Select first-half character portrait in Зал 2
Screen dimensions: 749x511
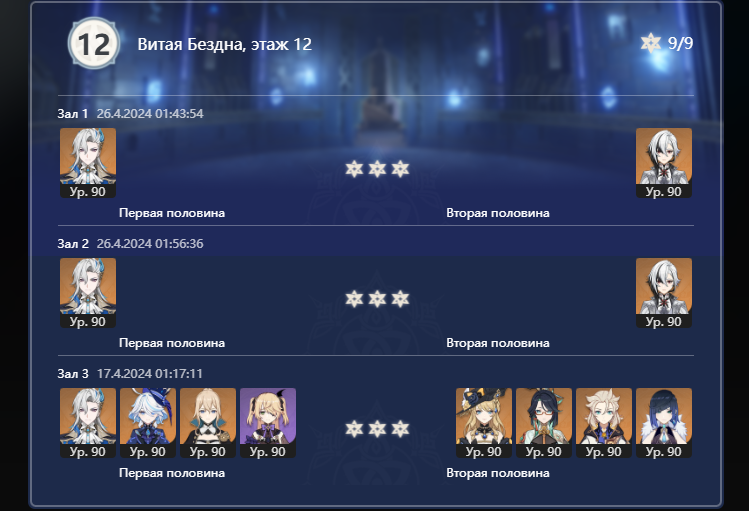pyautogui.click(x=88, y=293)
